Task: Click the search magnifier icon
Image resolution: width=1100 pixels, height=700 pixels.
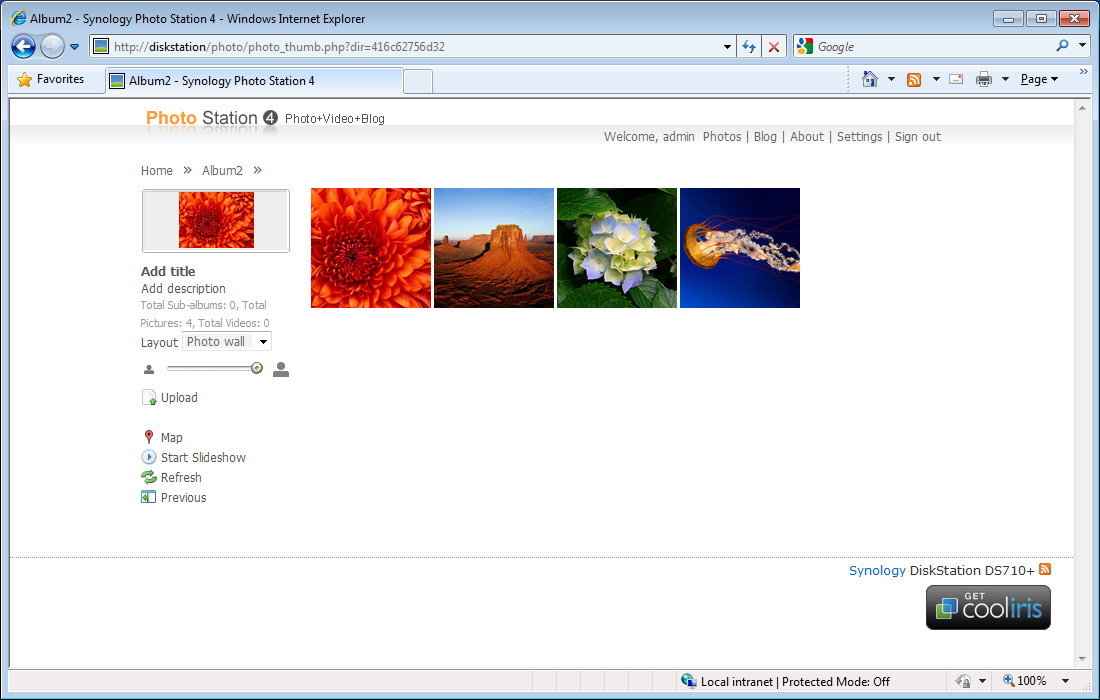Action: 1063,46
